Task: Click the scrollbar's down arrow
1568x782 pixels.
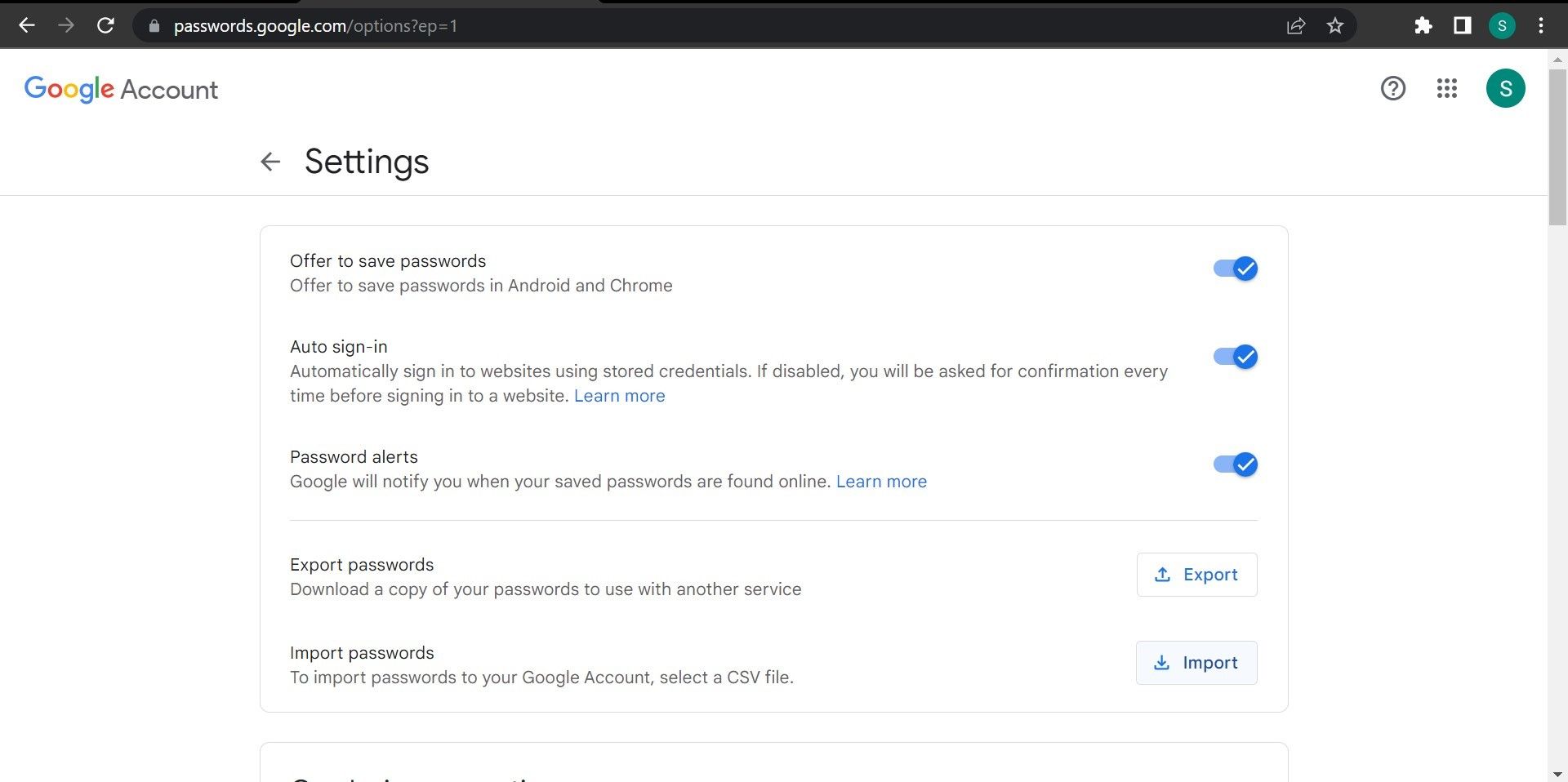Action: [x=1557, y=772]
